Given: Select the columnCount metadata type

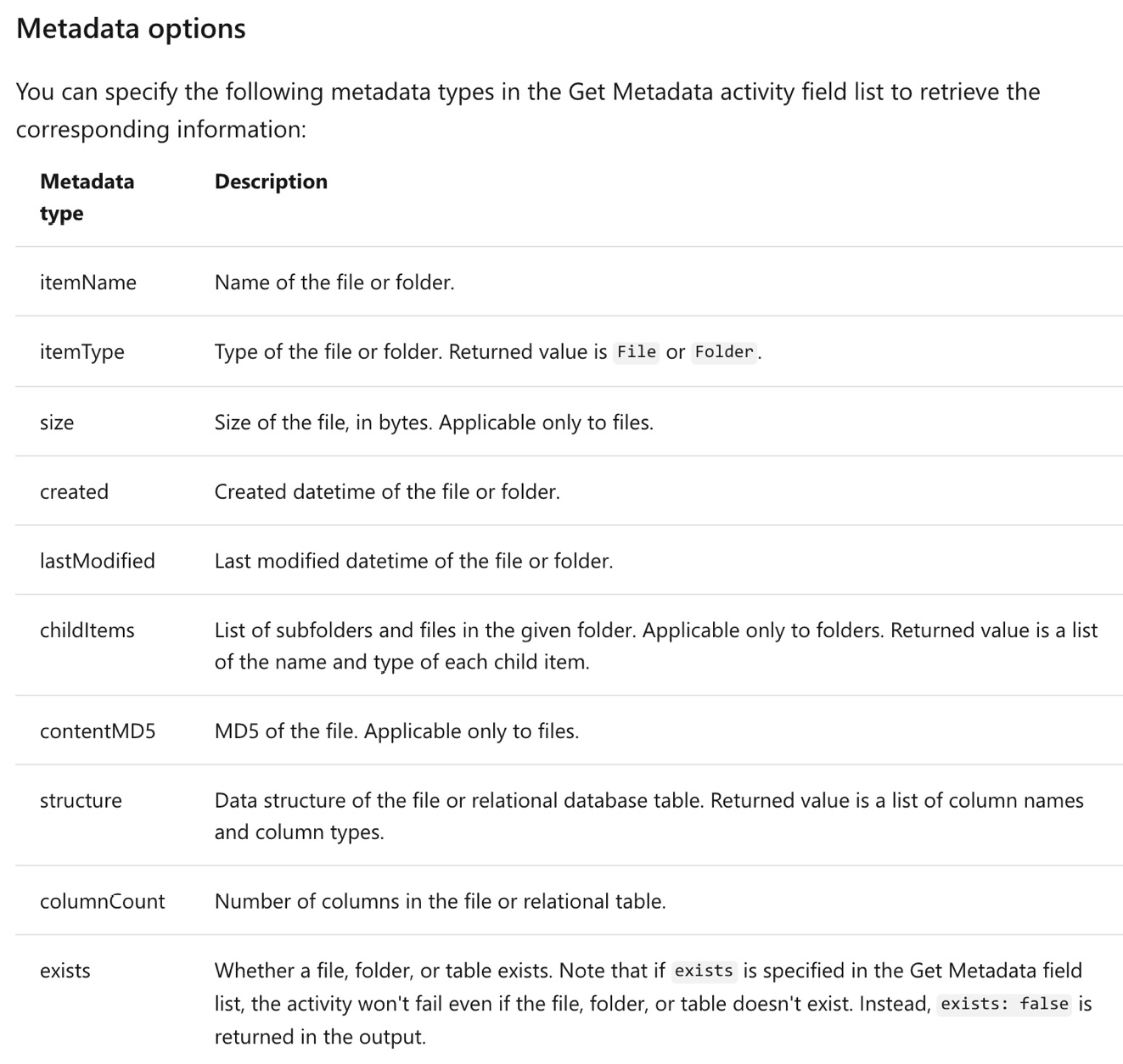Looking at the screenshot, I should tap(102, 901).
